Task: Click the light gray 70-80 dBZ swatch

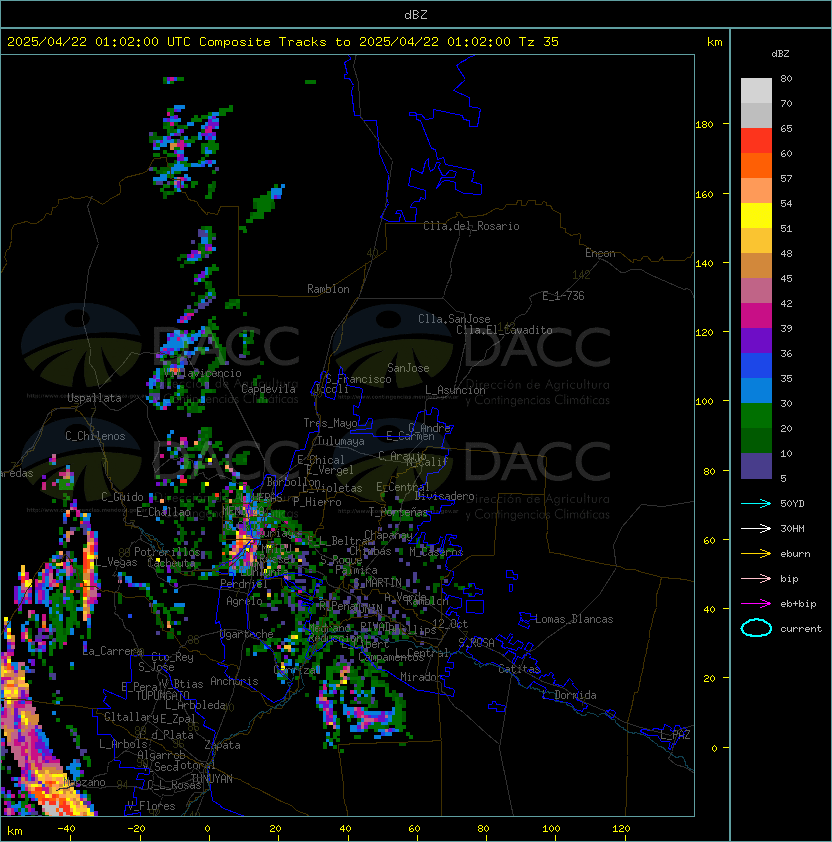Action: pos(756,91)
